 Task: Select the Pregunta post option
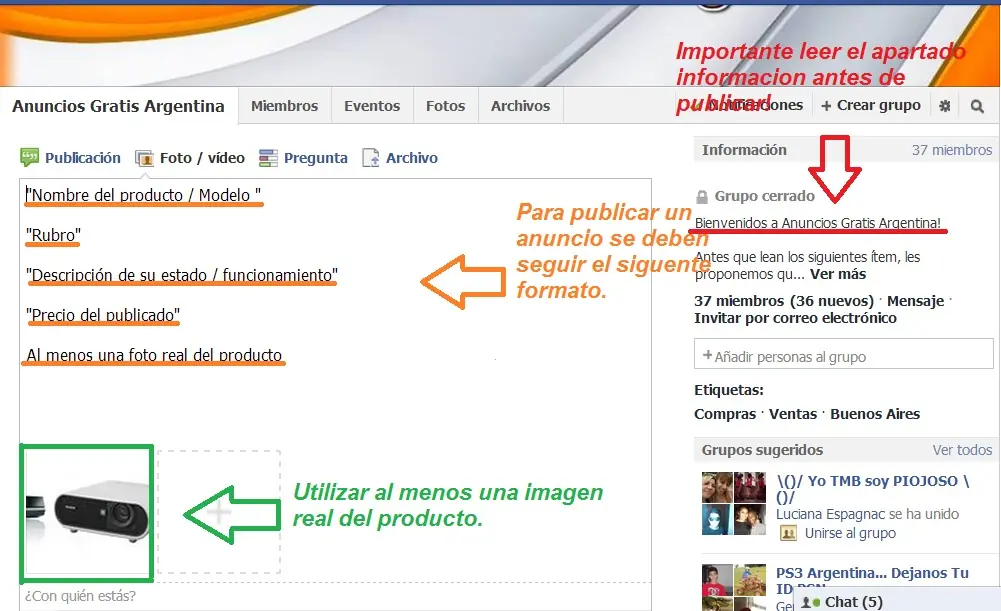(315, 158)
